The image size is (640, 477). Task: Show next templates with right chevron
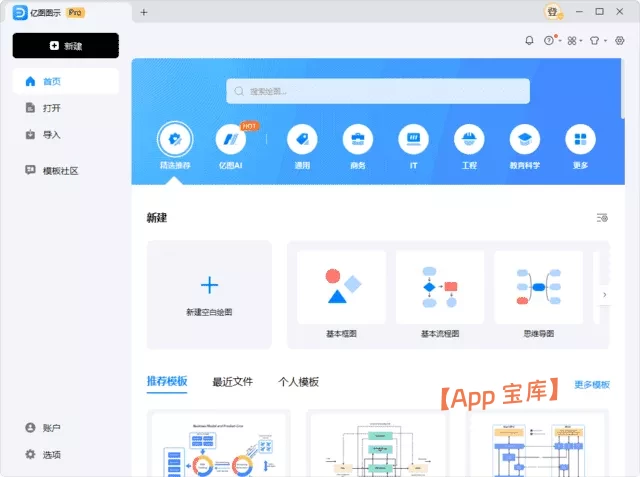[605, 295]
